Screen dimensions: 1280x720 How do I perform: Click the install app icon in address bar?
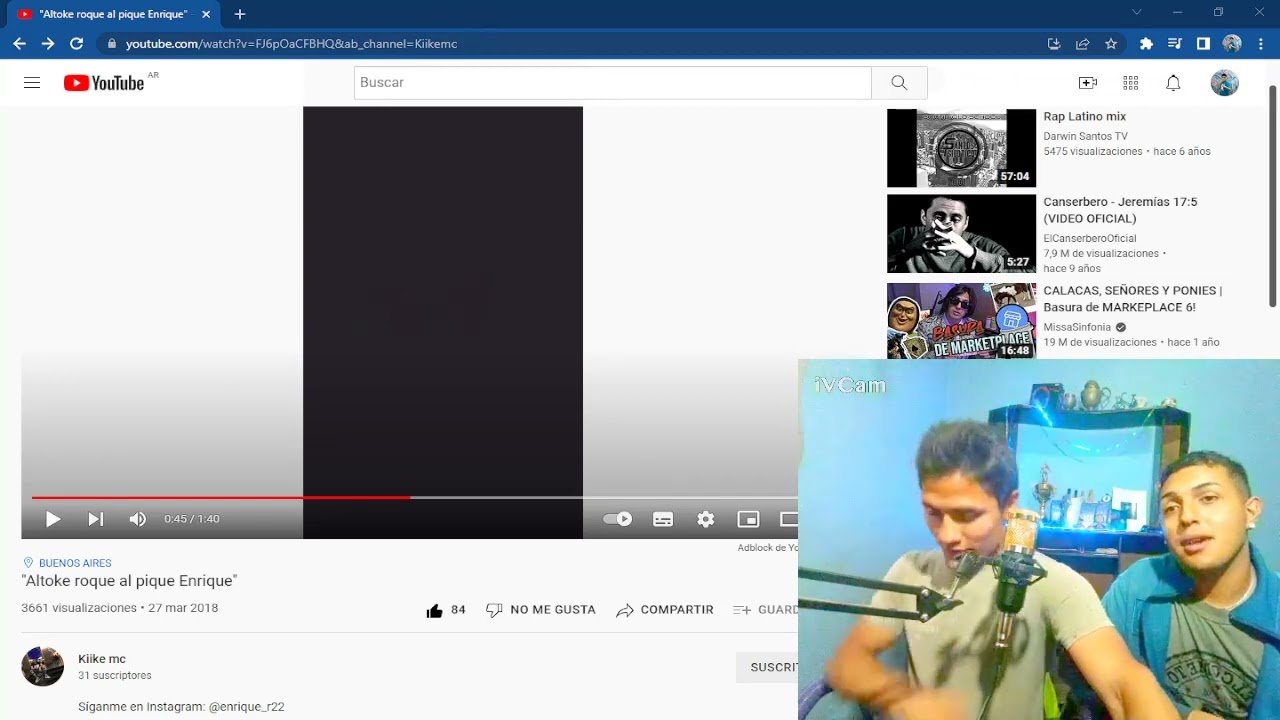pos(1054,44)
